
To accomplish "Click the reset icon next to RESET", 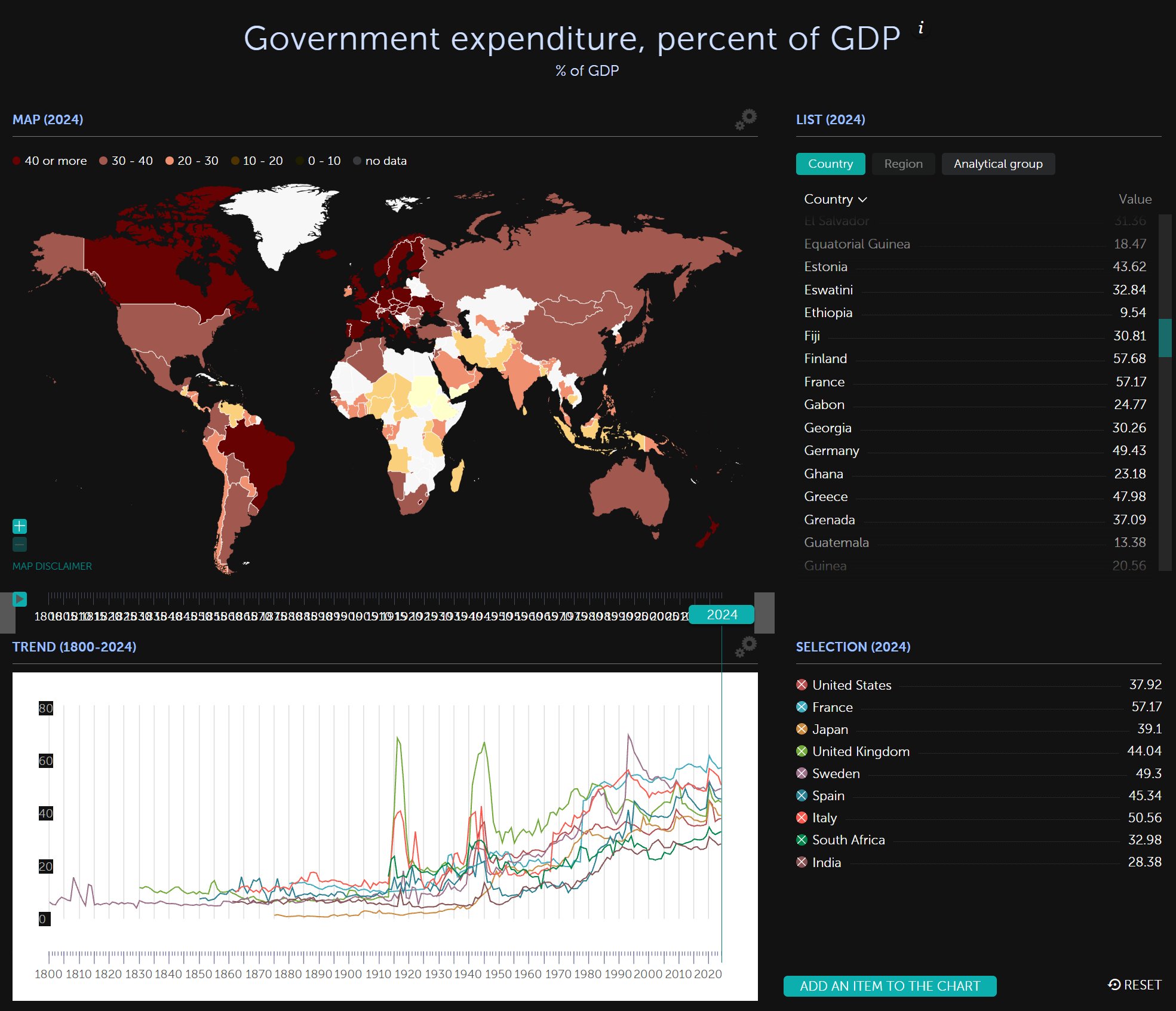I will point(1114,985).
